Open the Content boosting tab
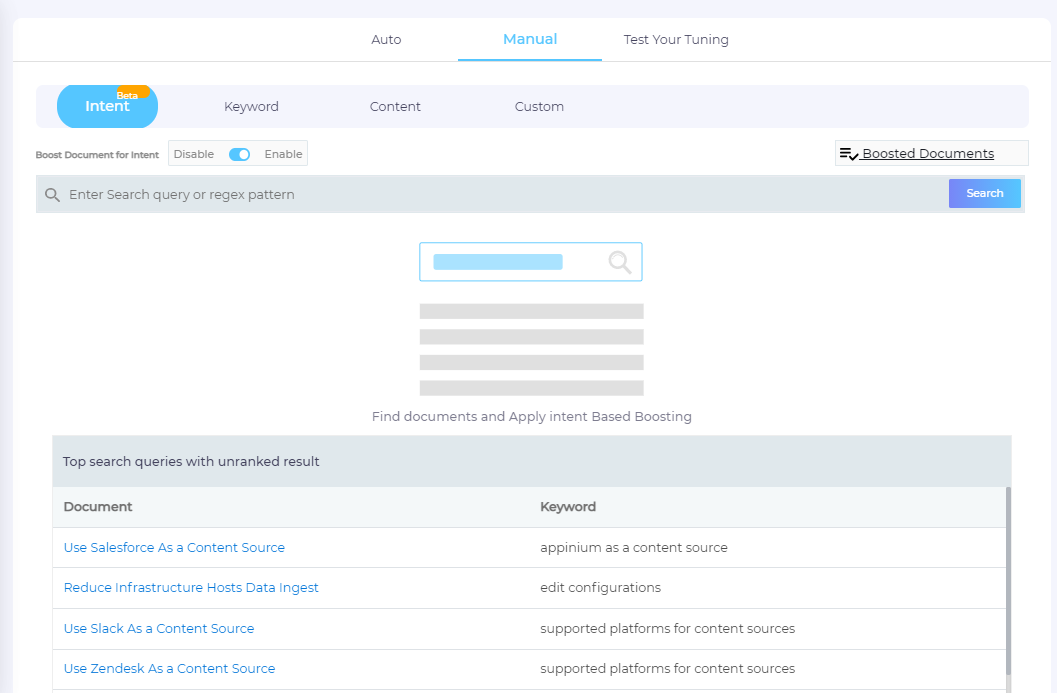 point(395,107)
